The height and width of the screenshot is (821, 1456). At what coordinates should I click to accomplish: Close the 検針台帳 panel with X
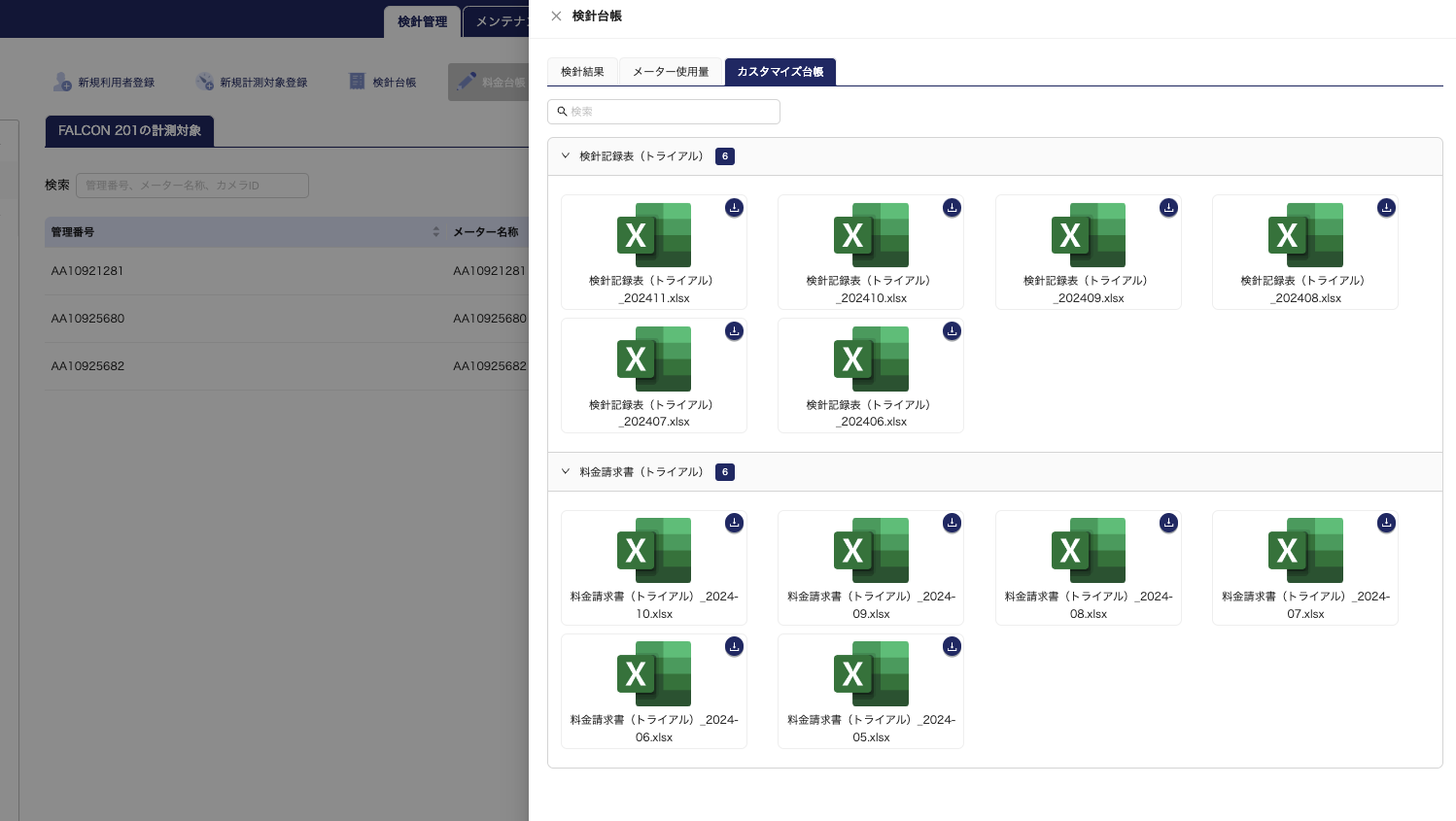click(556, 16)
